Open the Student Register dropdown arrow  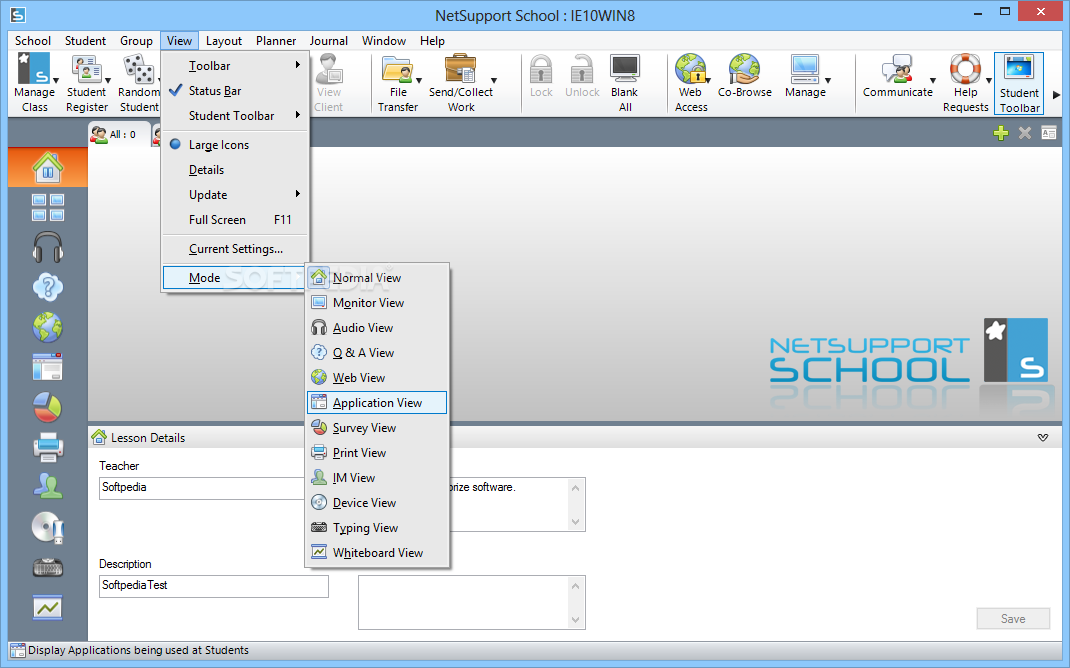point(108,81)
